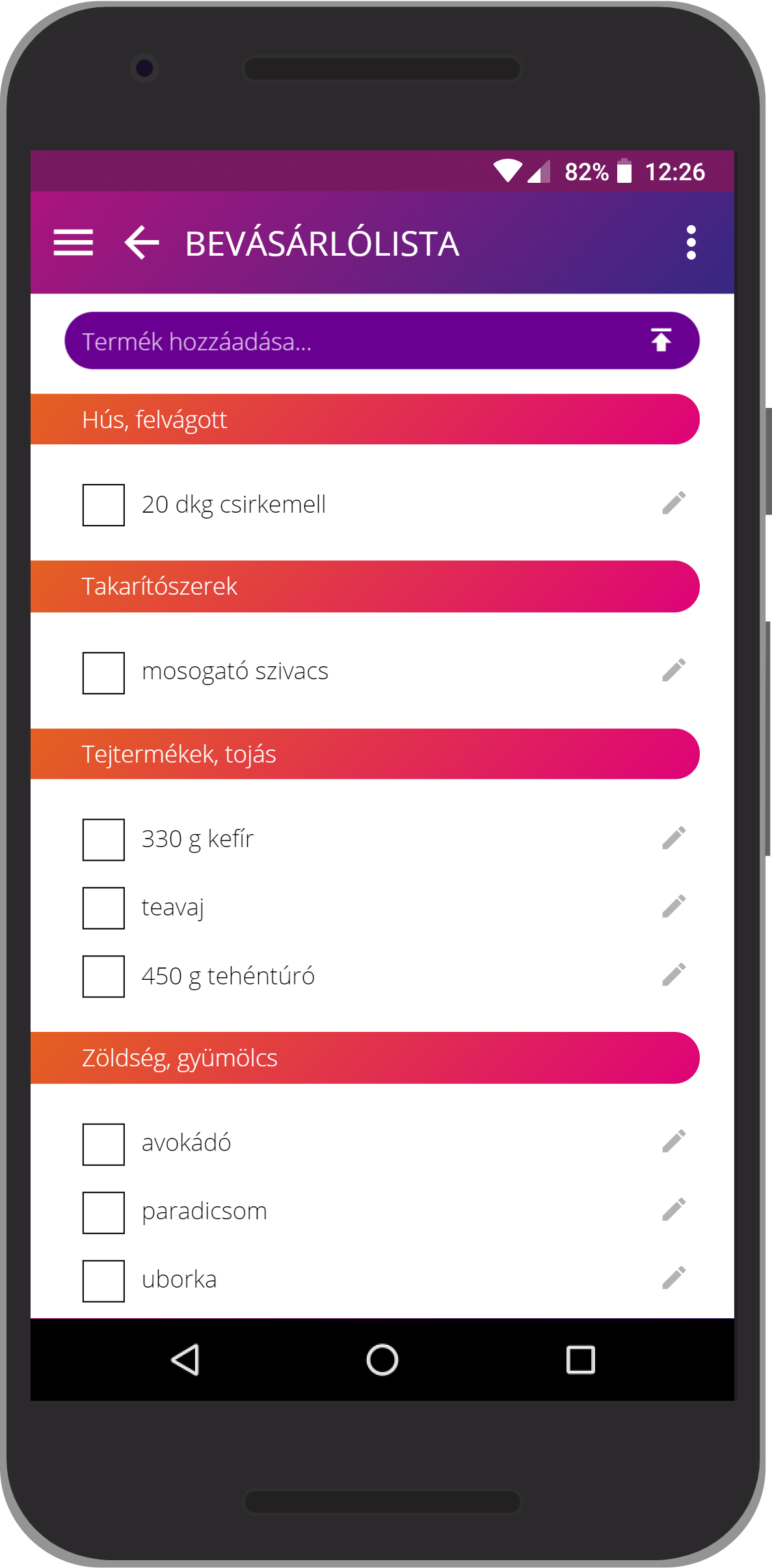
Task: Tap the Takarítószerek category bar
Action: click(364, 586)
